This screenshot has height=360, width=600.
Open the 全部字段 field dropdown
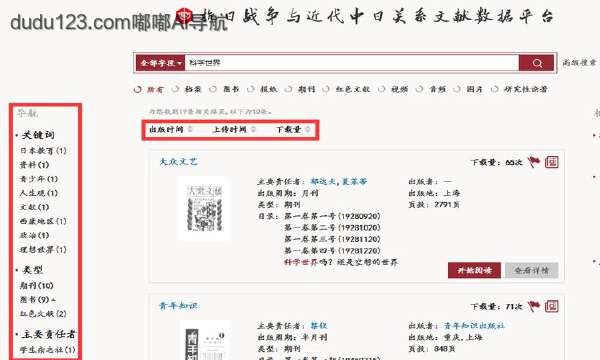pos(160,63)
